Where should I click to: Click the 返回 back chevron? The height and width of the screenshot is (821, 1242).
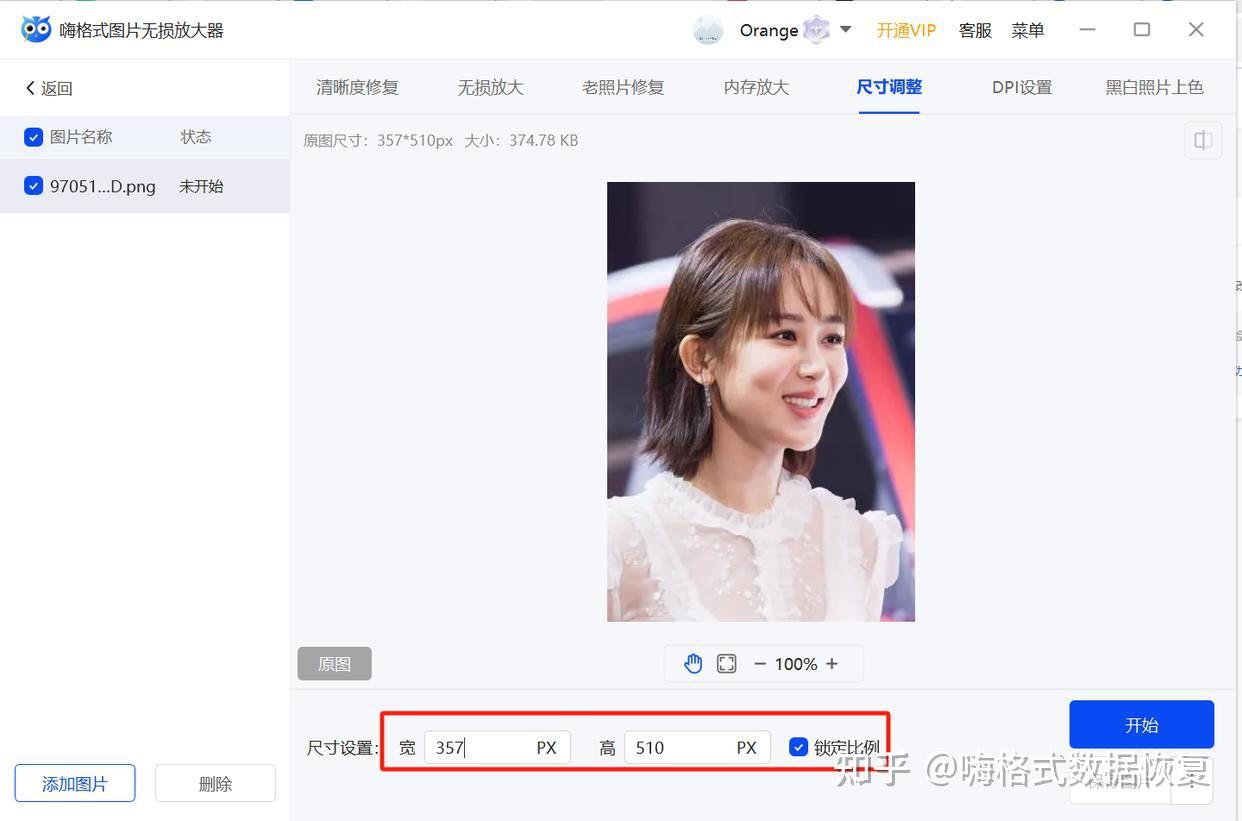(x=31, y=87)
